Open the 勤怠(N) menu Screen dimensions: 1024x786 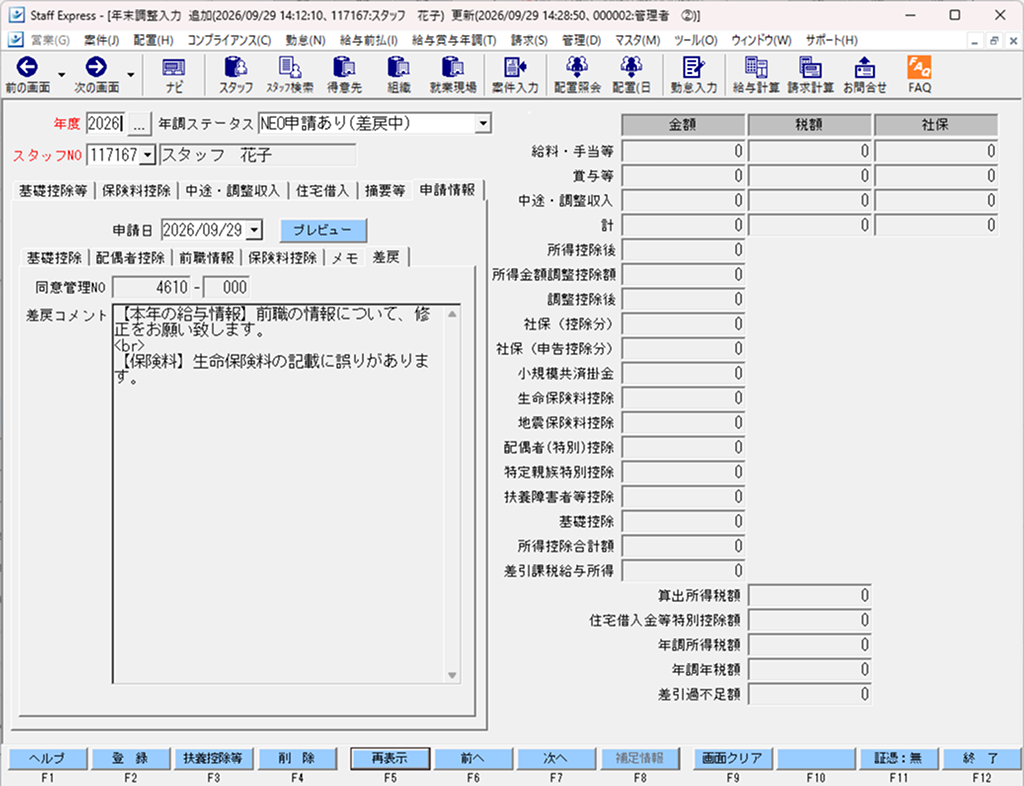click(306, 40)
